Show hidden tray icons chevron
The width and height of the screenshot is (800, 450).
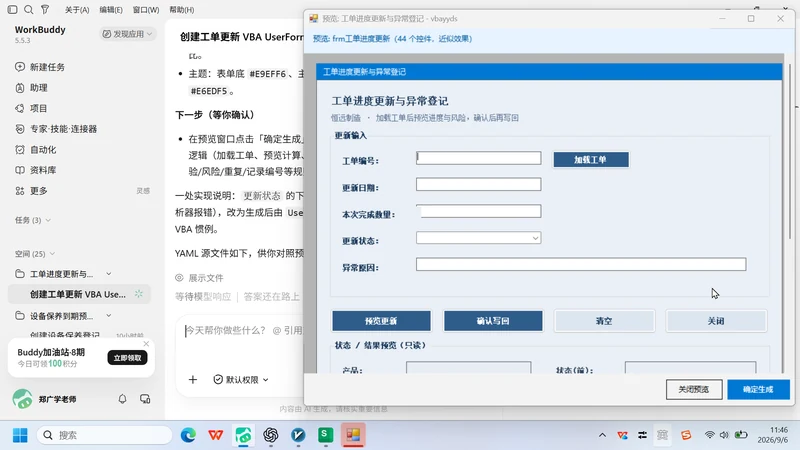tap(603, 435)
